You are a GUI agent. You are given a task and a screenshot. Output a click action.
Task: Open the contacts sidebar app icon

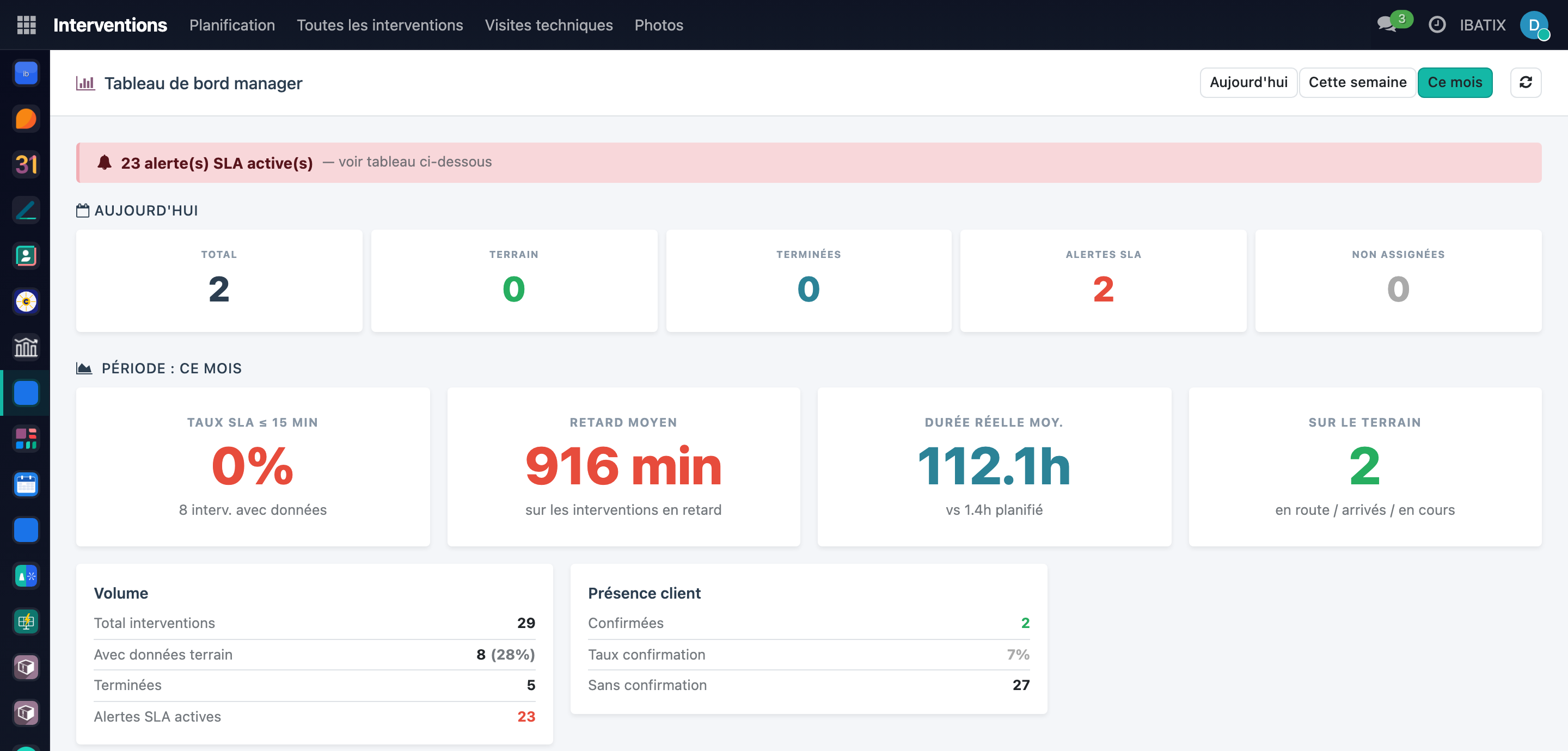(26, 256)
